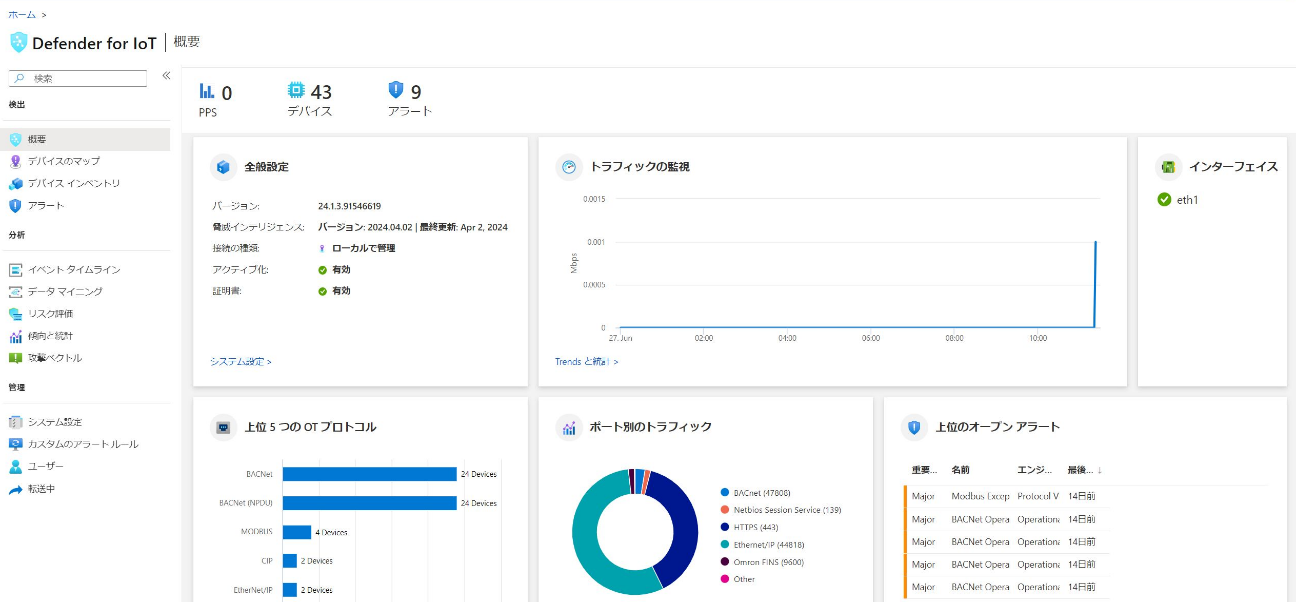Click the MODBUS bar showing 4 Devices
Image resolution: width=1296 pixels, height=602 pixels.
click(x=297, y=532)
